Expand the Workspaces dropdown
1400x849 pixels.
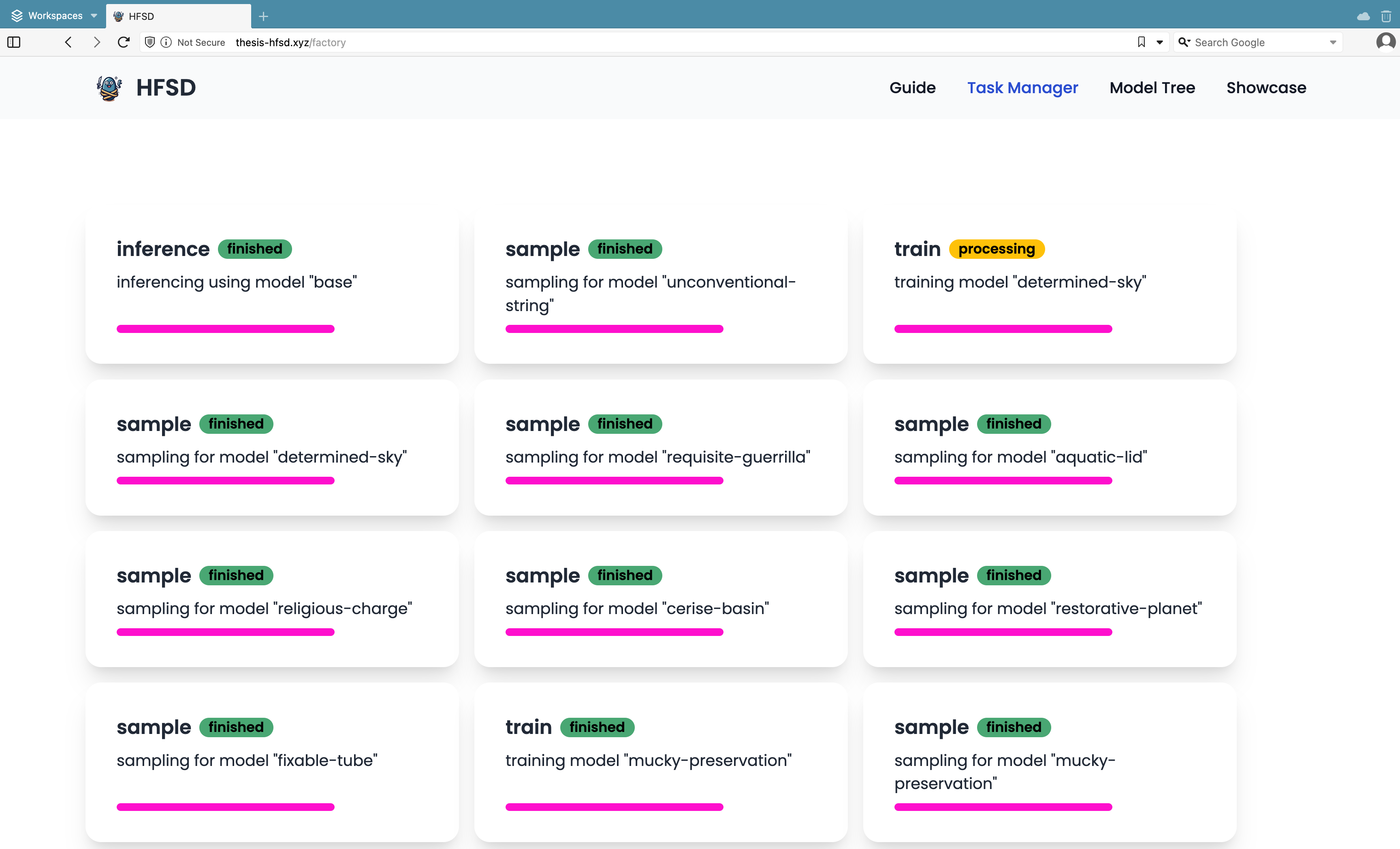[x=55, y=16]
